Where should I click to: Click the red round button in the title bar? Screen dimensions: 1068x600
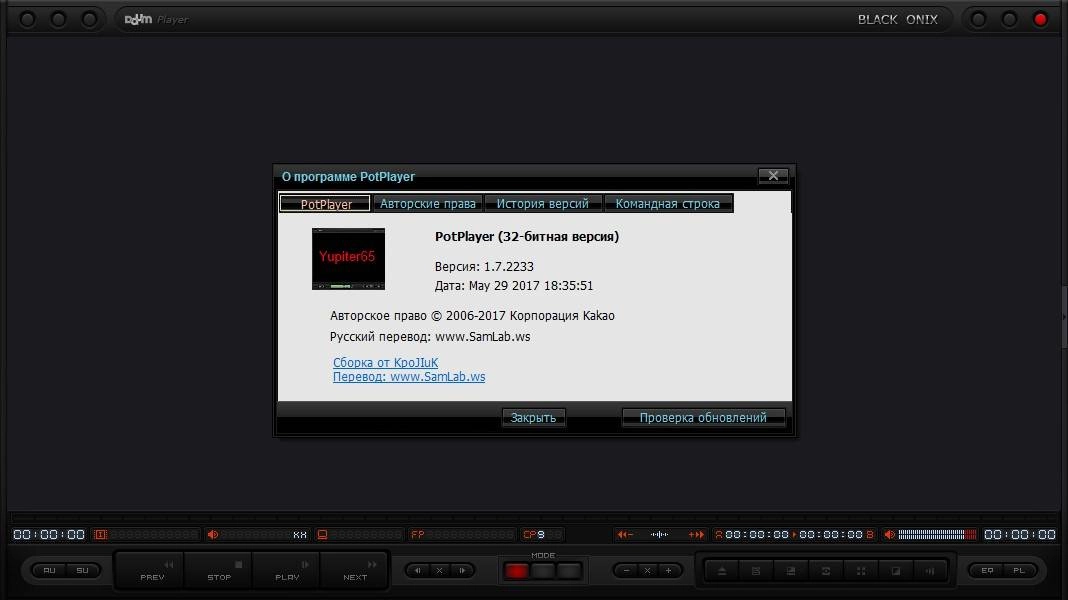pyautogui.click(x=1040, y=20)
